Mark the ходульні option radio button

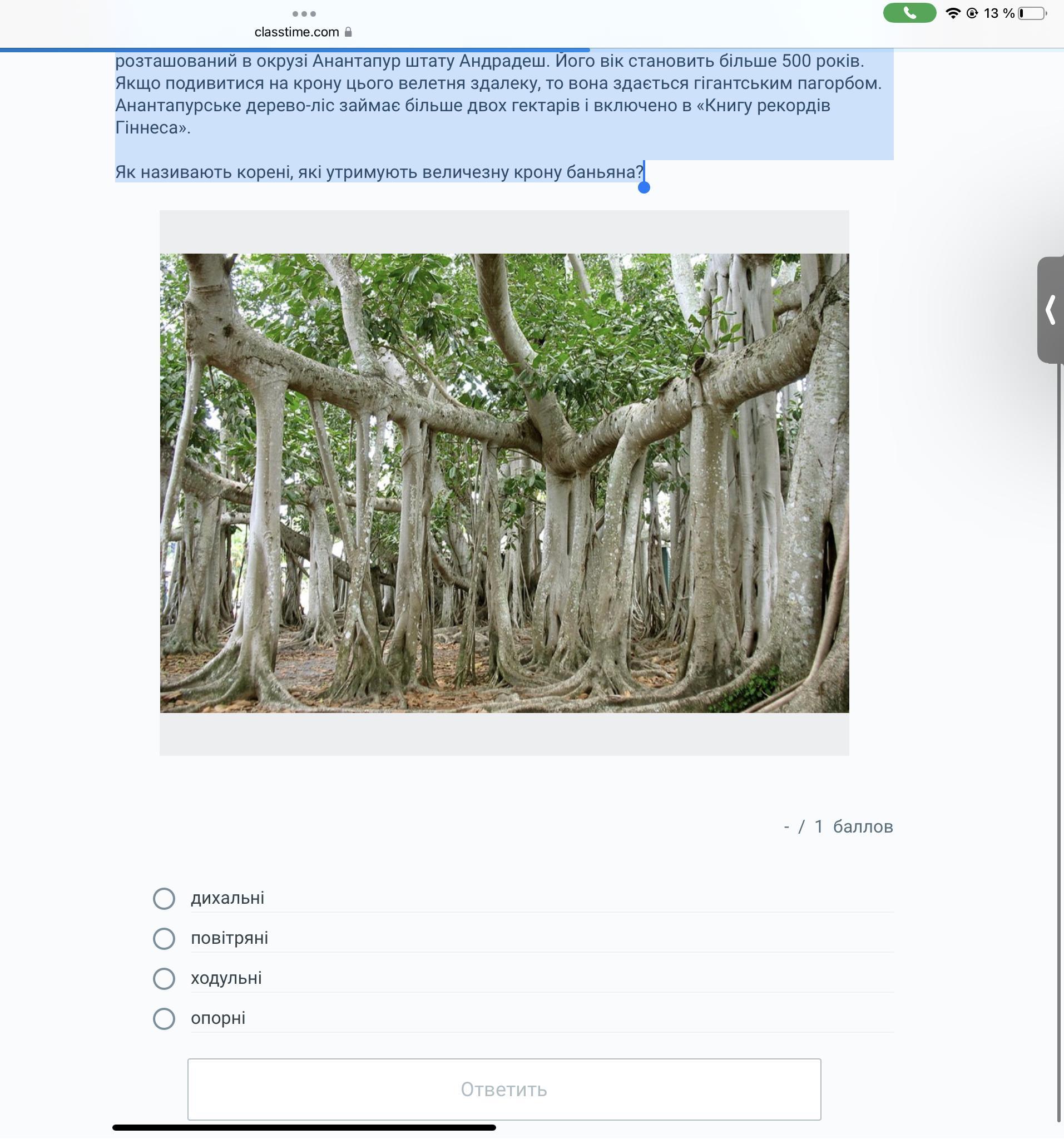click(164, 979)
